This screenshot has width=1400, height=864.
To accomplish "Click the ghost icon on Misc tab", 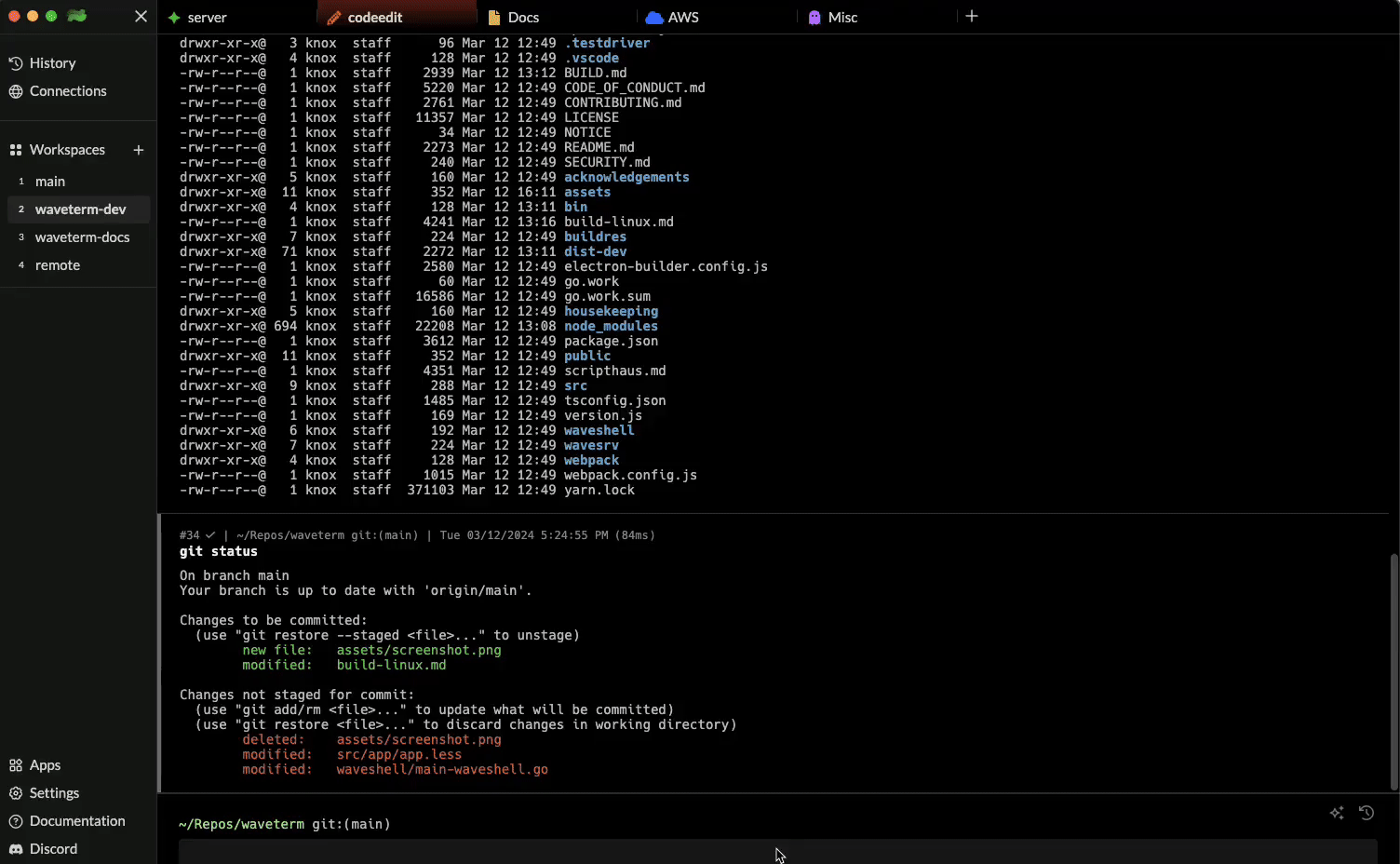I will tap(814, 18).
